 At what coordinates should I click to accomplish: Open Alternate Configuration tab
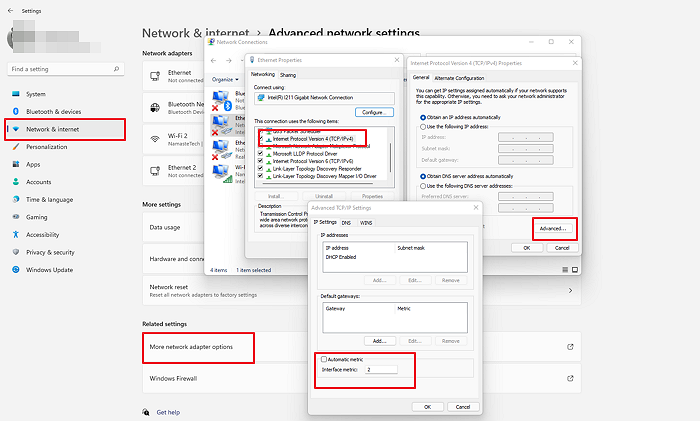click(x=459, y=78)
